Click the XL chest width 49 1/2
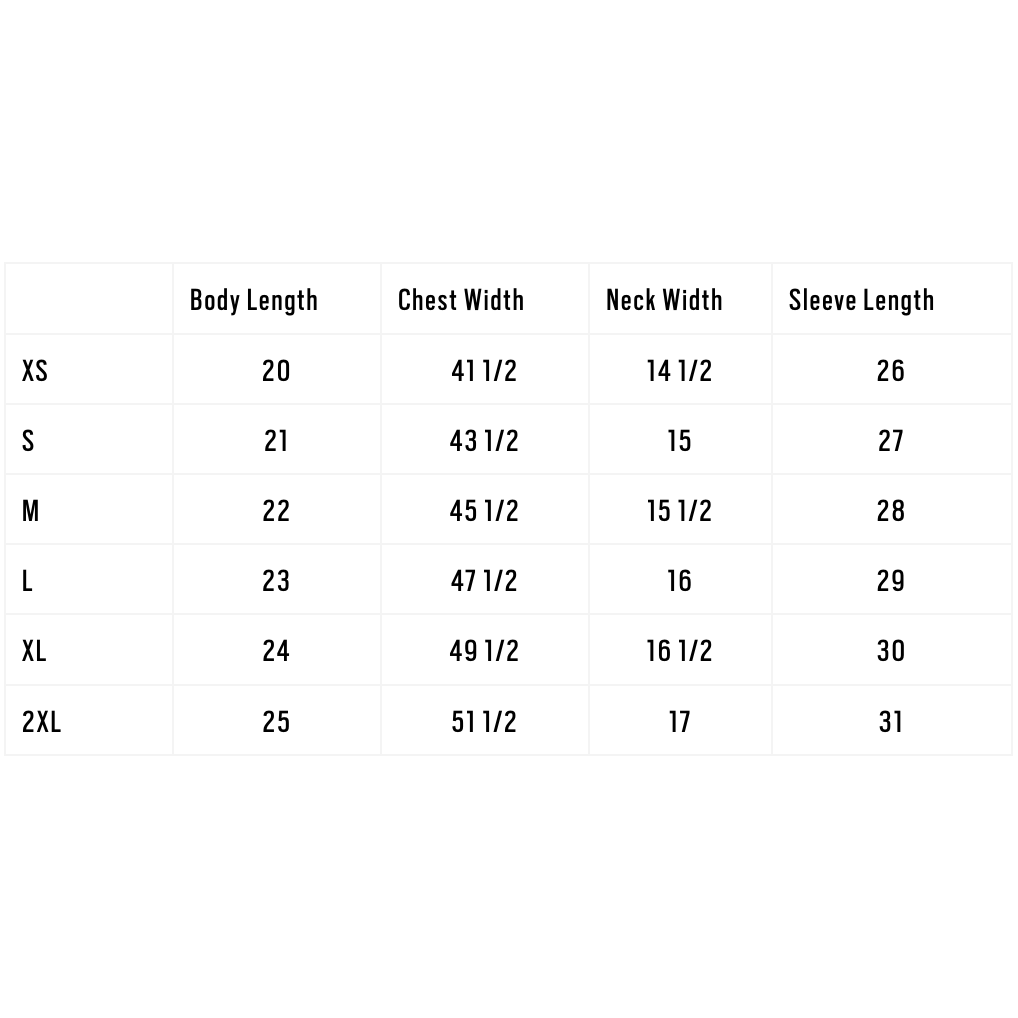This screenshot has height=1018, width=1018. point(484,651)
